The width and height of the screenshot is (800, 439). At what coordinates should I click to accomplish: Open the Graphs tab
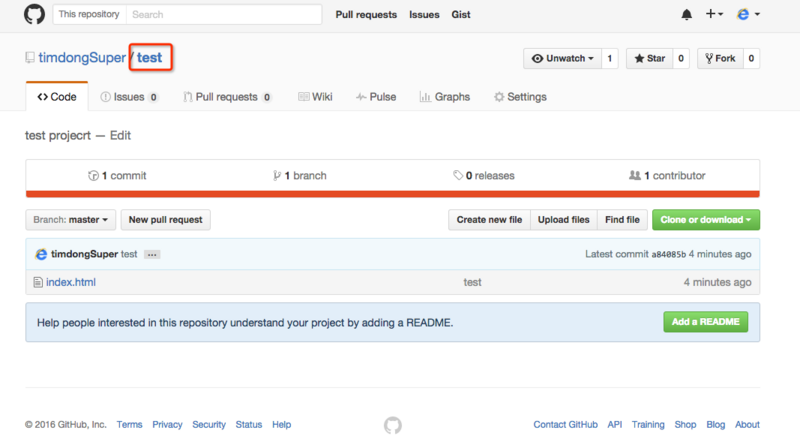pos(445,97)
